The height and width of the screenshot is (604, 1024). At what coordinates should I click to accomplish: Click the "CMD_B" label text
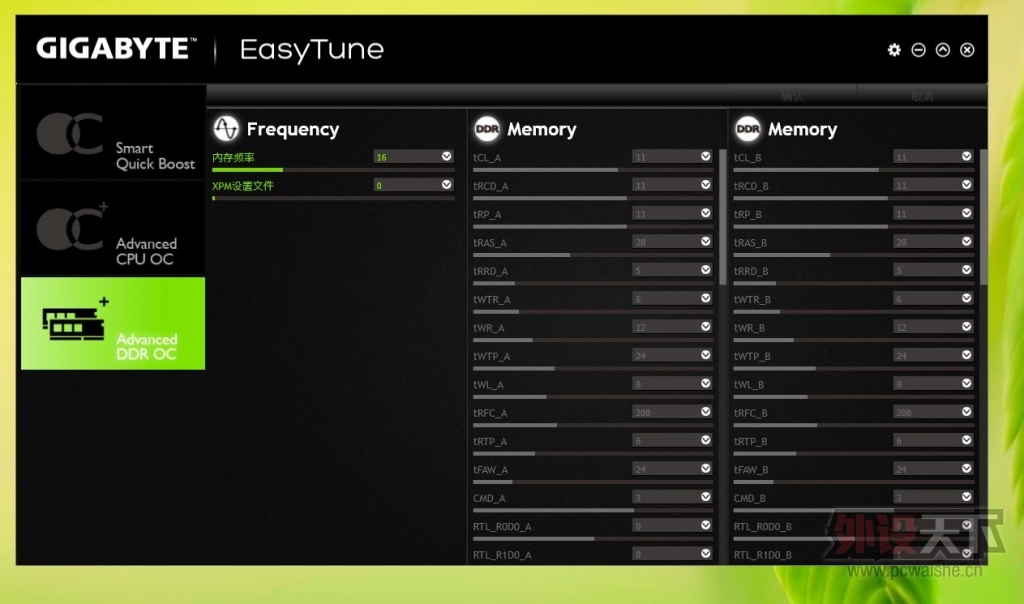point(750,498)
